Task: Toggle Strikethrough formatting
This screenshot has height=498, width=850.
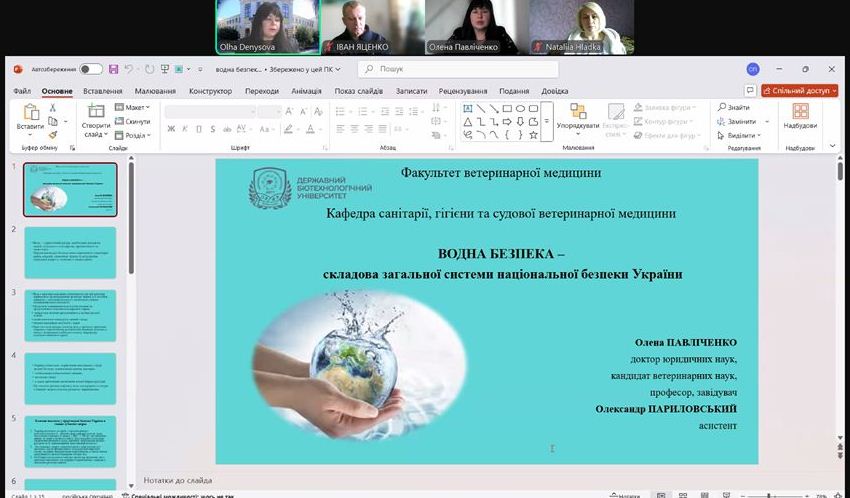Action: coord(227,129)
